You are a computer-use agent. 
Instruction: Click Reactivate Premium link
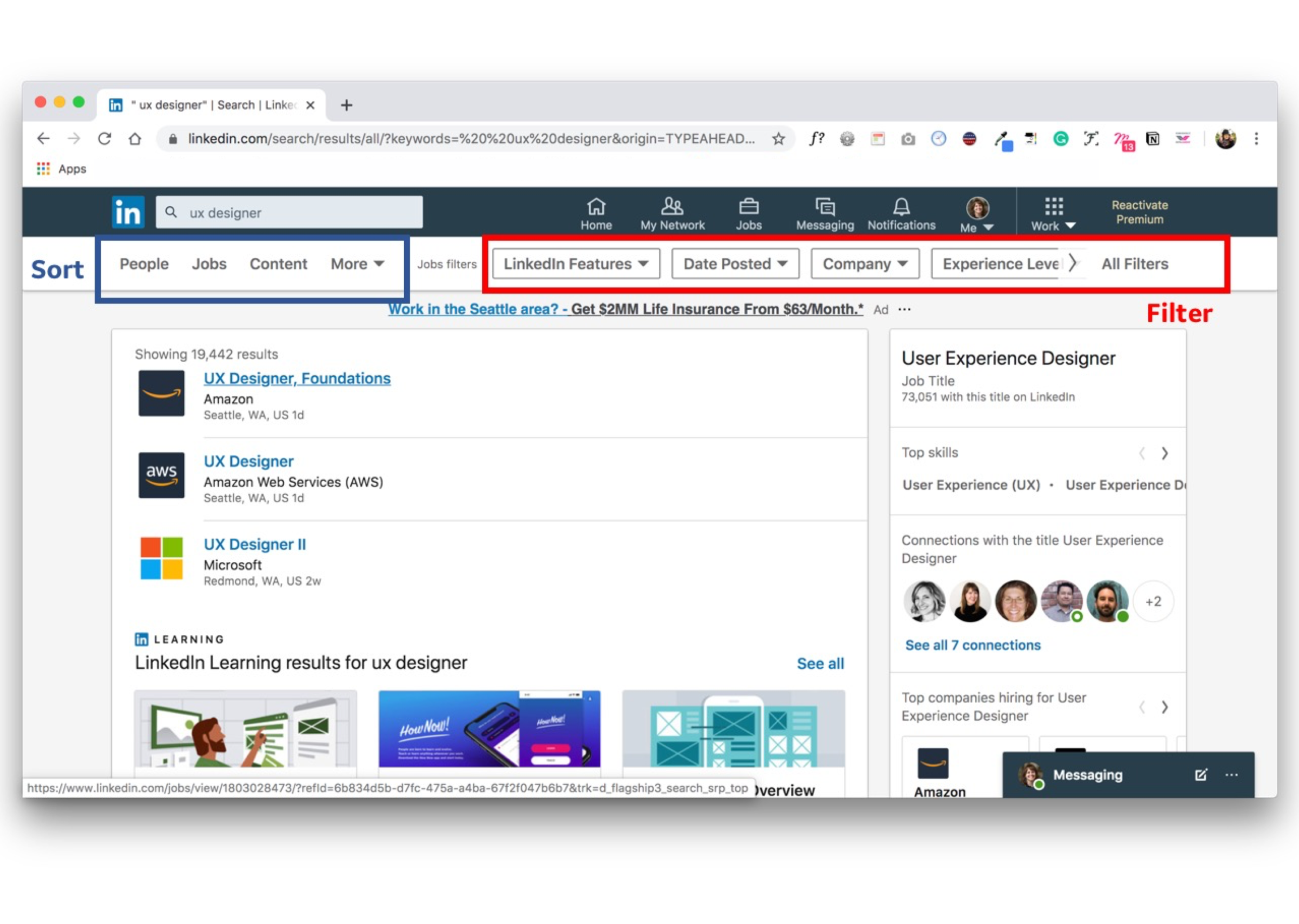(x=1139, y=212)
